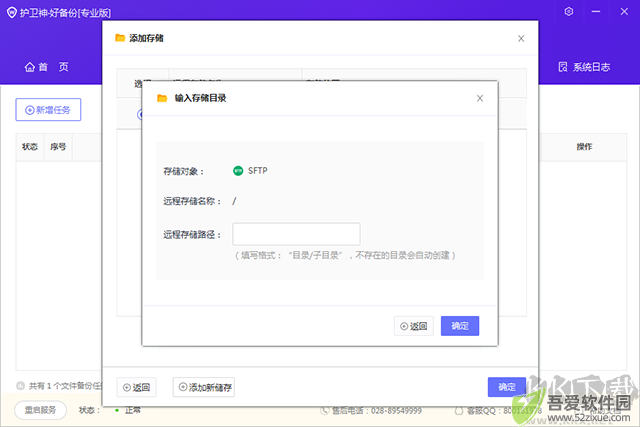The height and width of the screenshot is (427, 640).
Task: Click the 远程存储名称 label
Action: (192, 201)
